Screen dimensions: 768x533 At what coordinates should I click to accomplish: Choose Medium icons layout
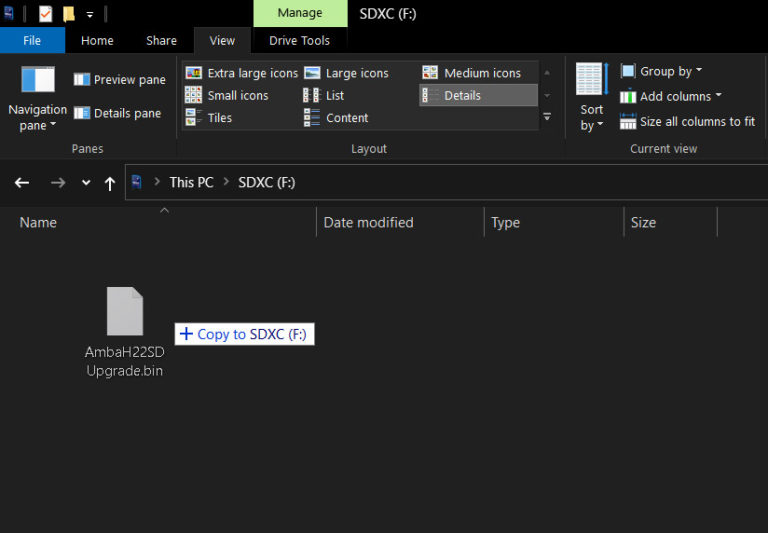click(471, 73)
